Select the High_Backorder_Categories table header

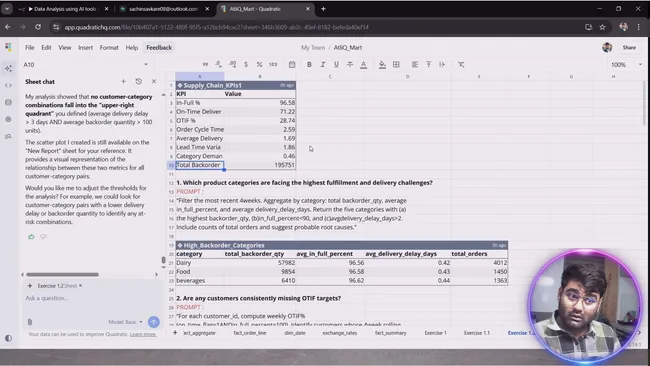342,245
